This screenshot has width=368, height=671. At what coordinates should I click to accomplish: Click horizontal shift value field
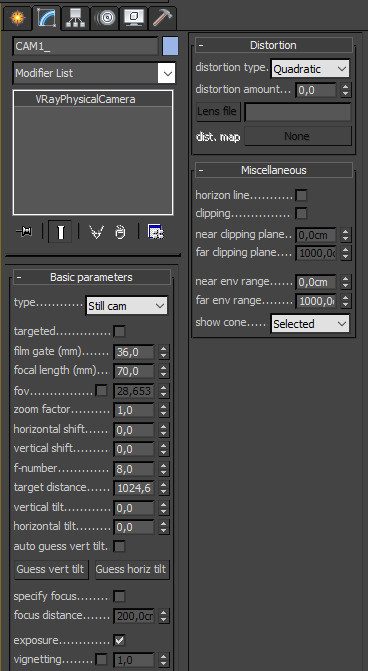(x=134, y=430)
